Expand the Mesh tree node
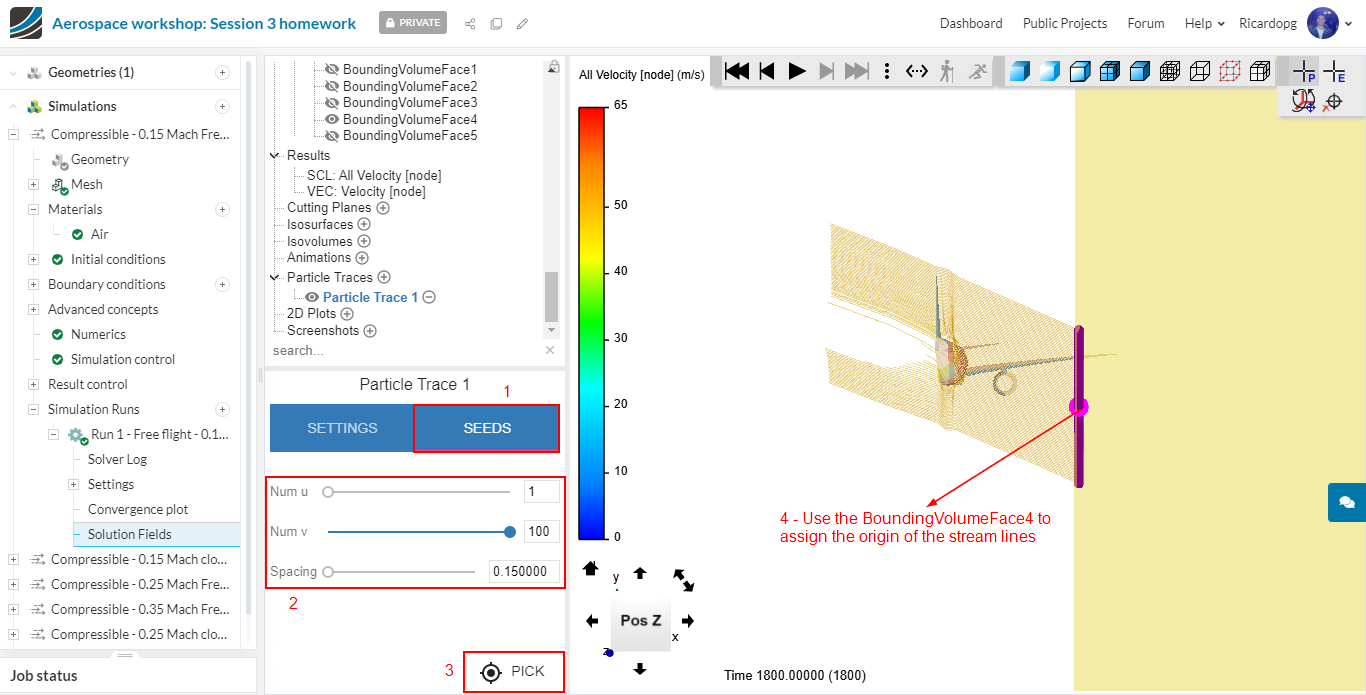 point(33,185)
